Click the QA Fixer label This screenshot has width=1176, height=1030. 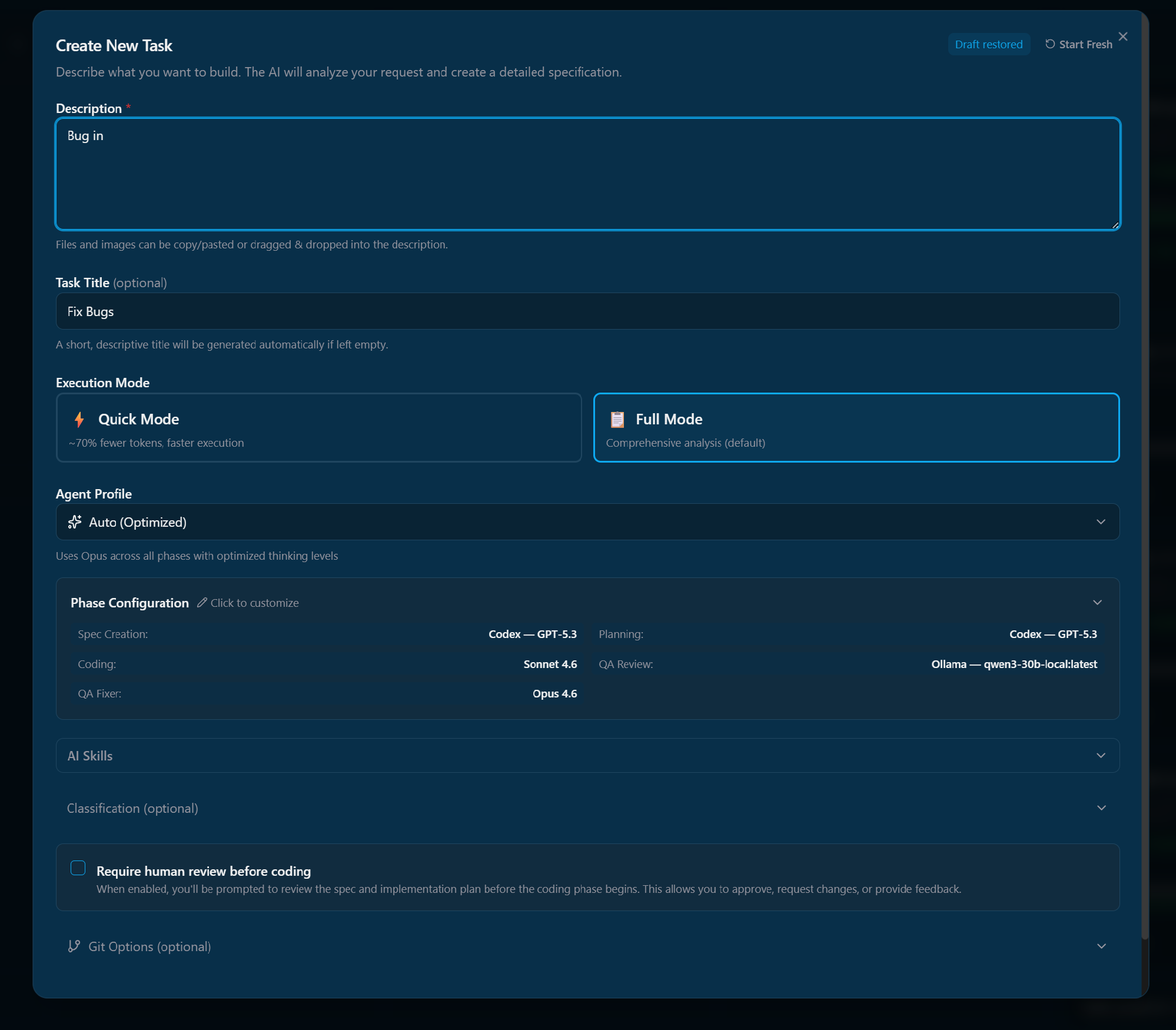99,693
